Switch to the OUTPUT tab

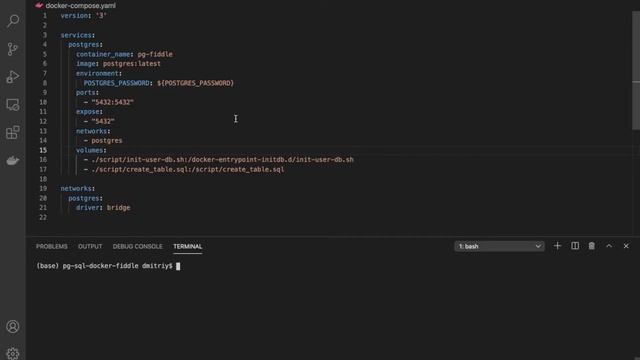[x=90, y=247]
